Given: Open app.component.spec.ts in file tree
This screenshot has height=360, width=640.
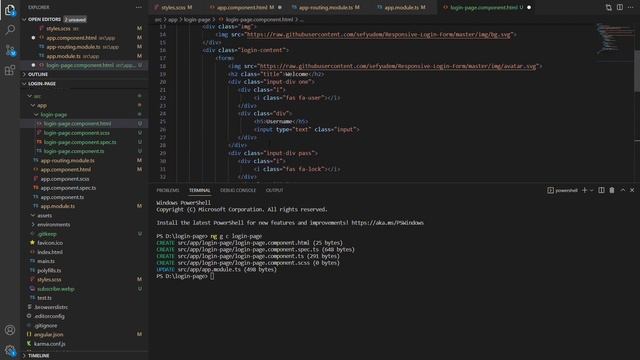Looking at the screenshot, I should 68,188.
